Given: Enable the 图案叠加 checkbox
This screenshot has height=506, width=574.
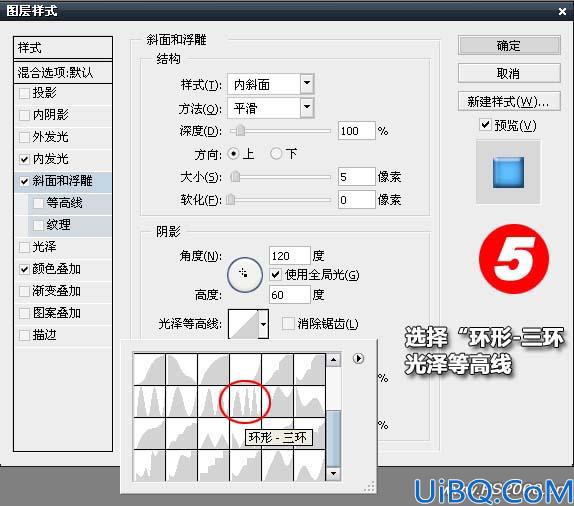Looking at the screenshot, I should click(24, 313).
